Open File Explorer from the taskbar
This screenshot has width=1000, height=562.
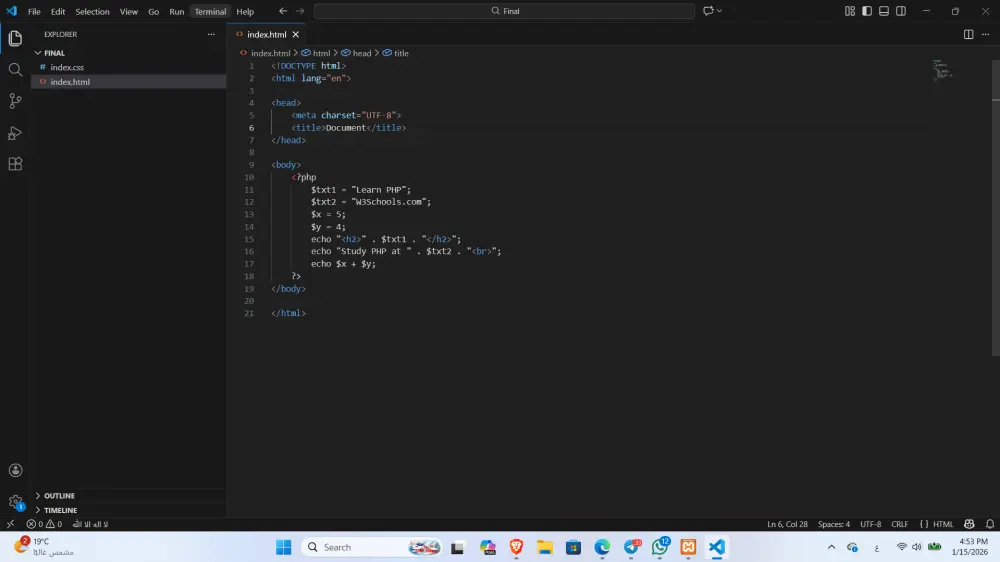click(545, 547)
